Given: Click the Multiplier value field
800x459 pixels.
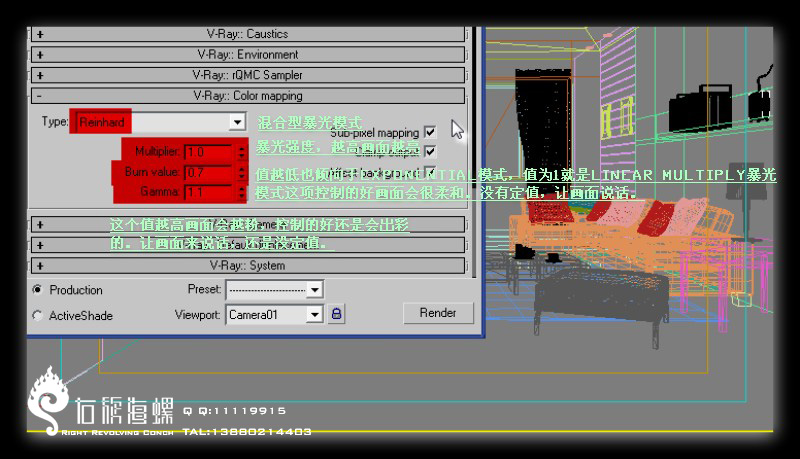Looking at the screenshot, I should click(209, 152).
